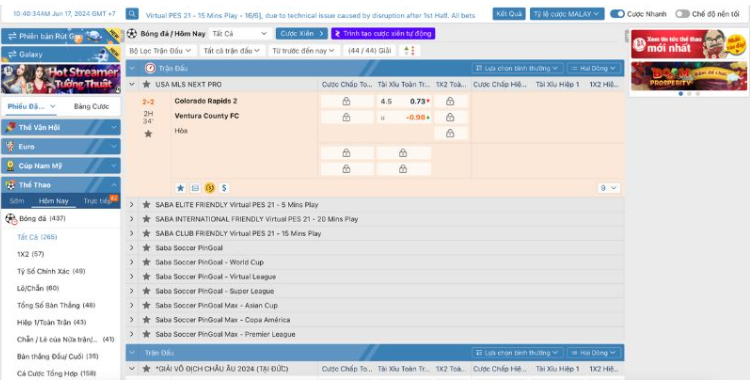Click the Kết Quả button

(x=509, y=14)
